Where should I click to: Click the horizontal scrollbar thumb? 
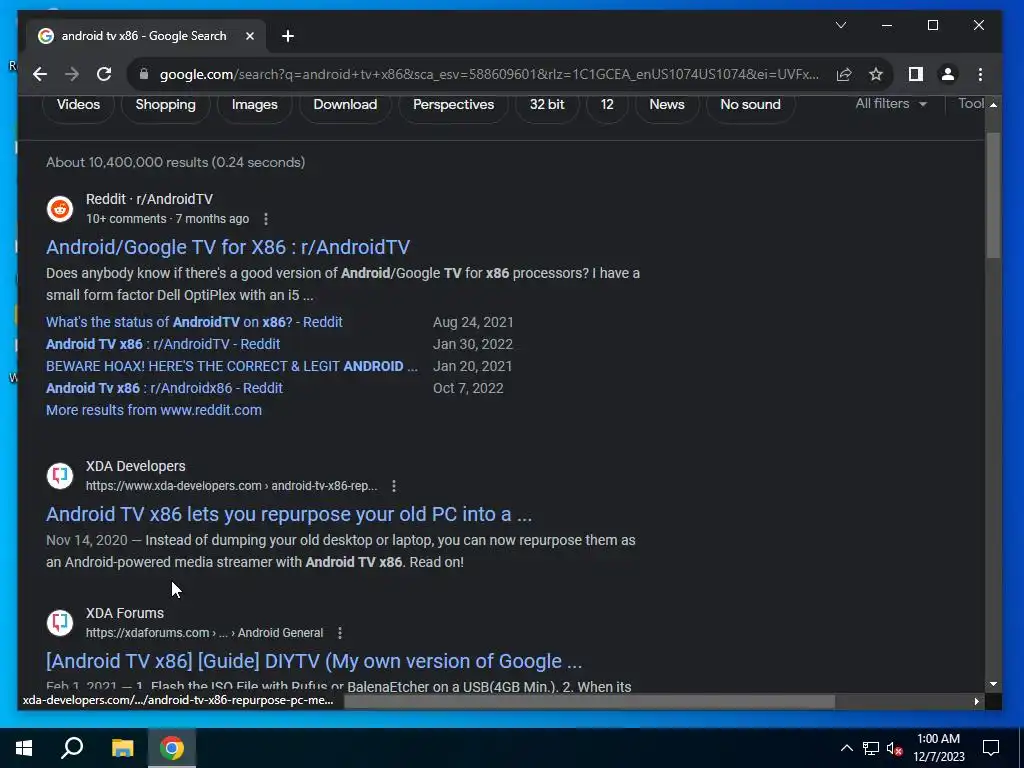(589, 701)
